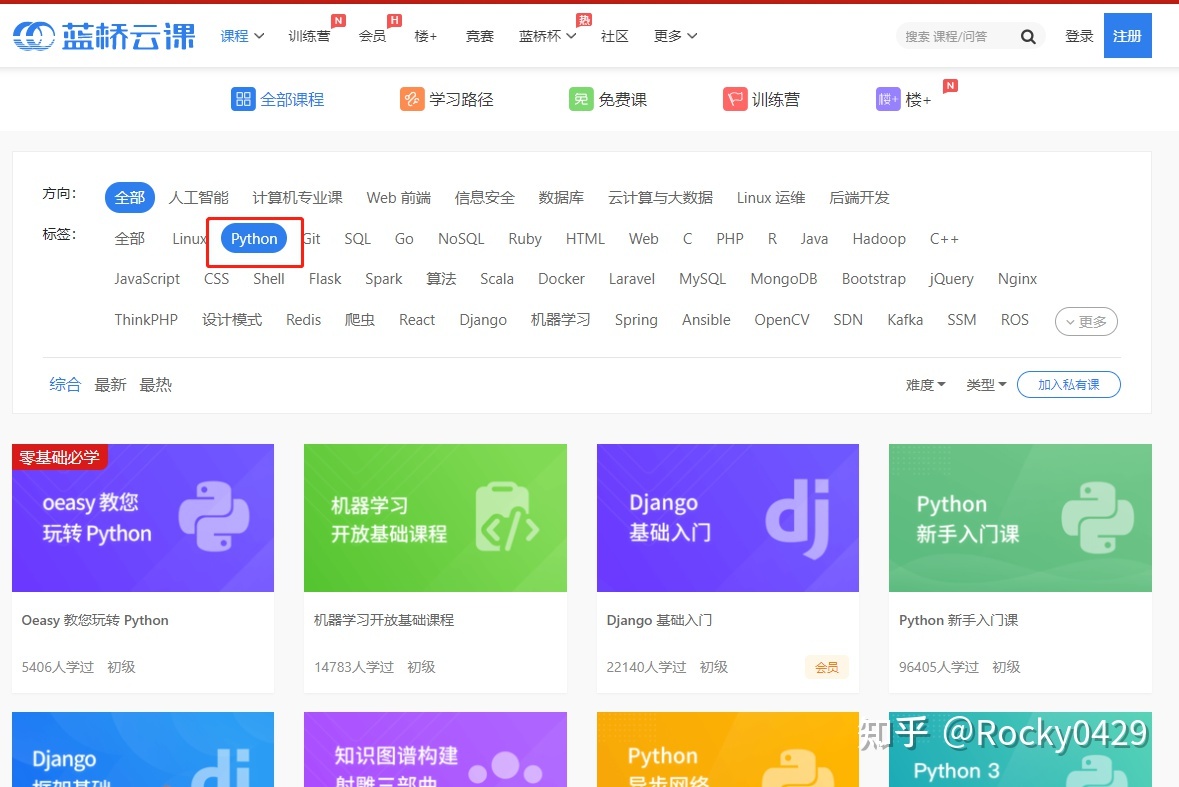Expand 课程 dropdown in top nav

click(242, 36)
